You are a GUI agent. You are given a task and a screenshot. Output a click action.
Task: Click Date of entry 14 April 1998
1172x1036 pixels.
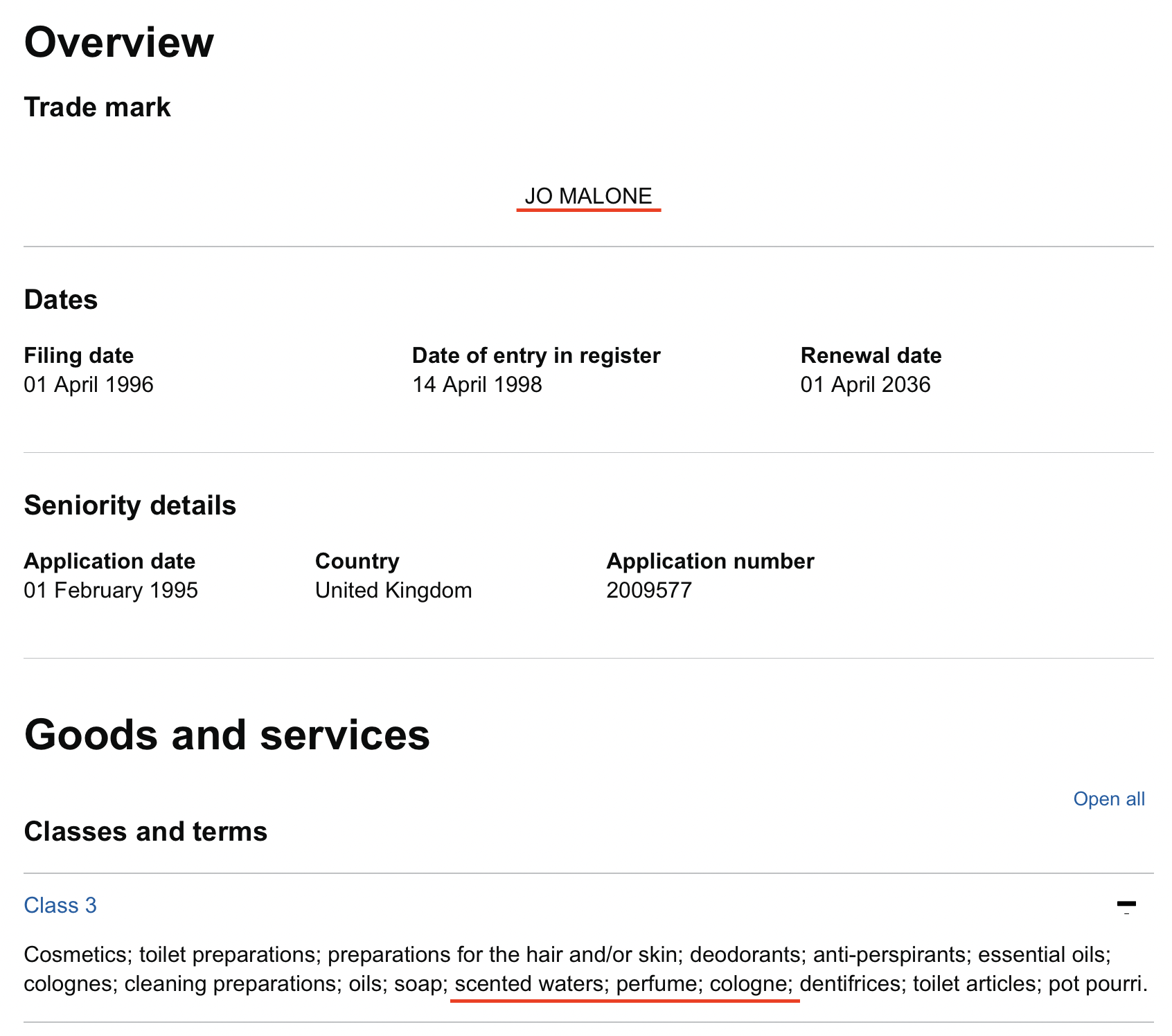[477, 384]
